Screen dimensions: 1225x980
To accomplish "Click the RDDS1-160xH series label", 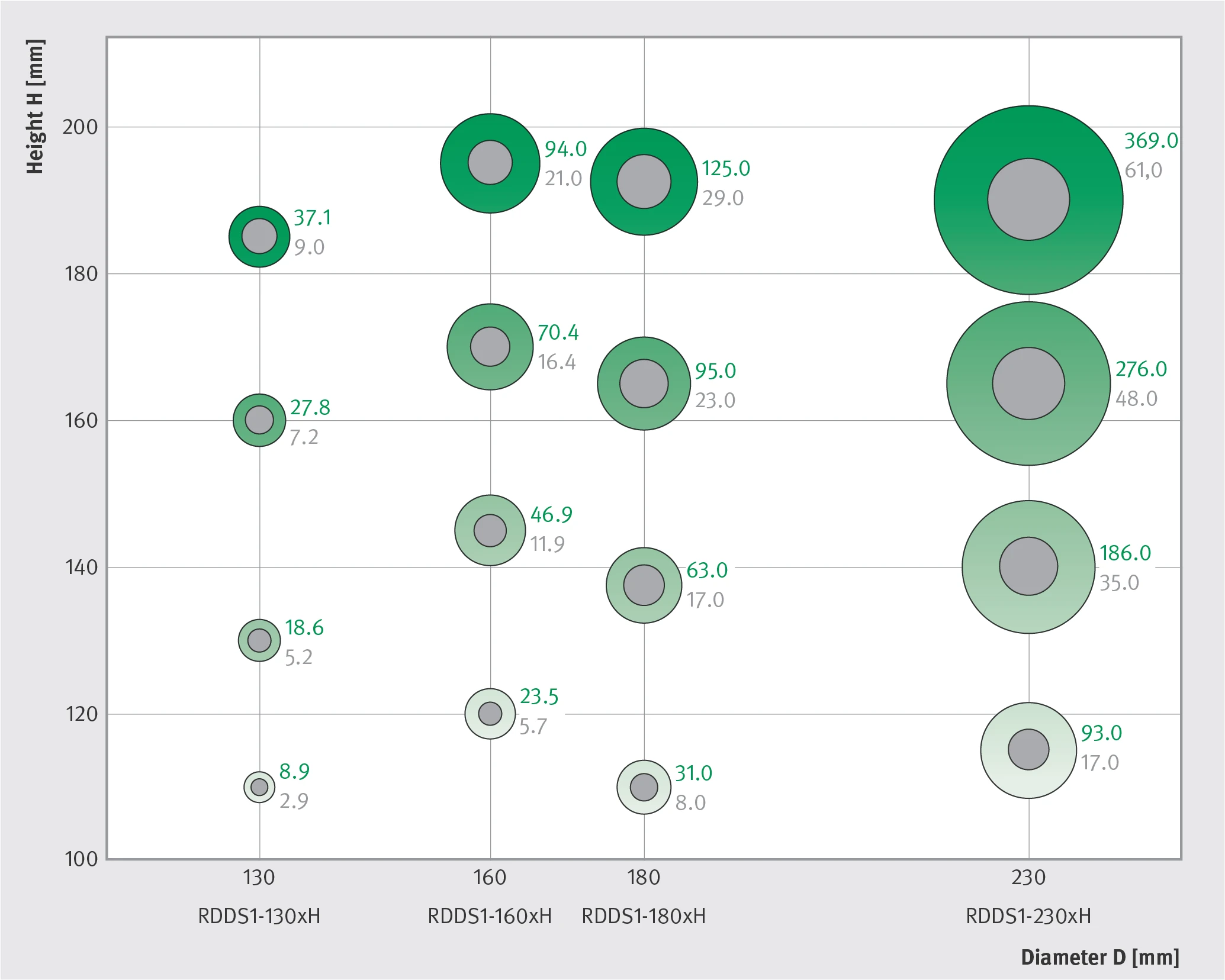I will (x=490, y=916).
